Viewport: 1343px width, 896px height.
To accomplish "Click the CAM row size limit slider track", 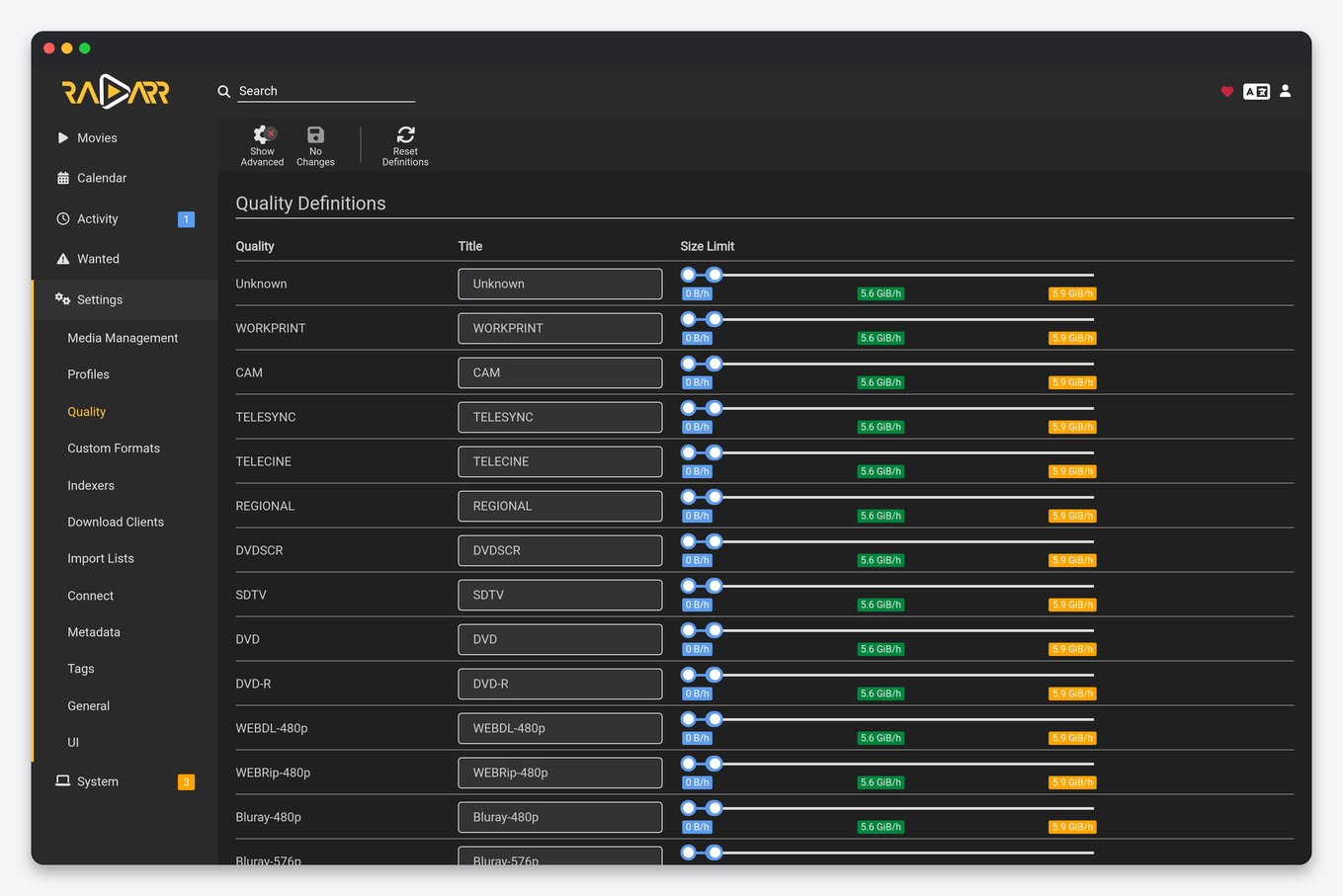I will tap(887, 364).
